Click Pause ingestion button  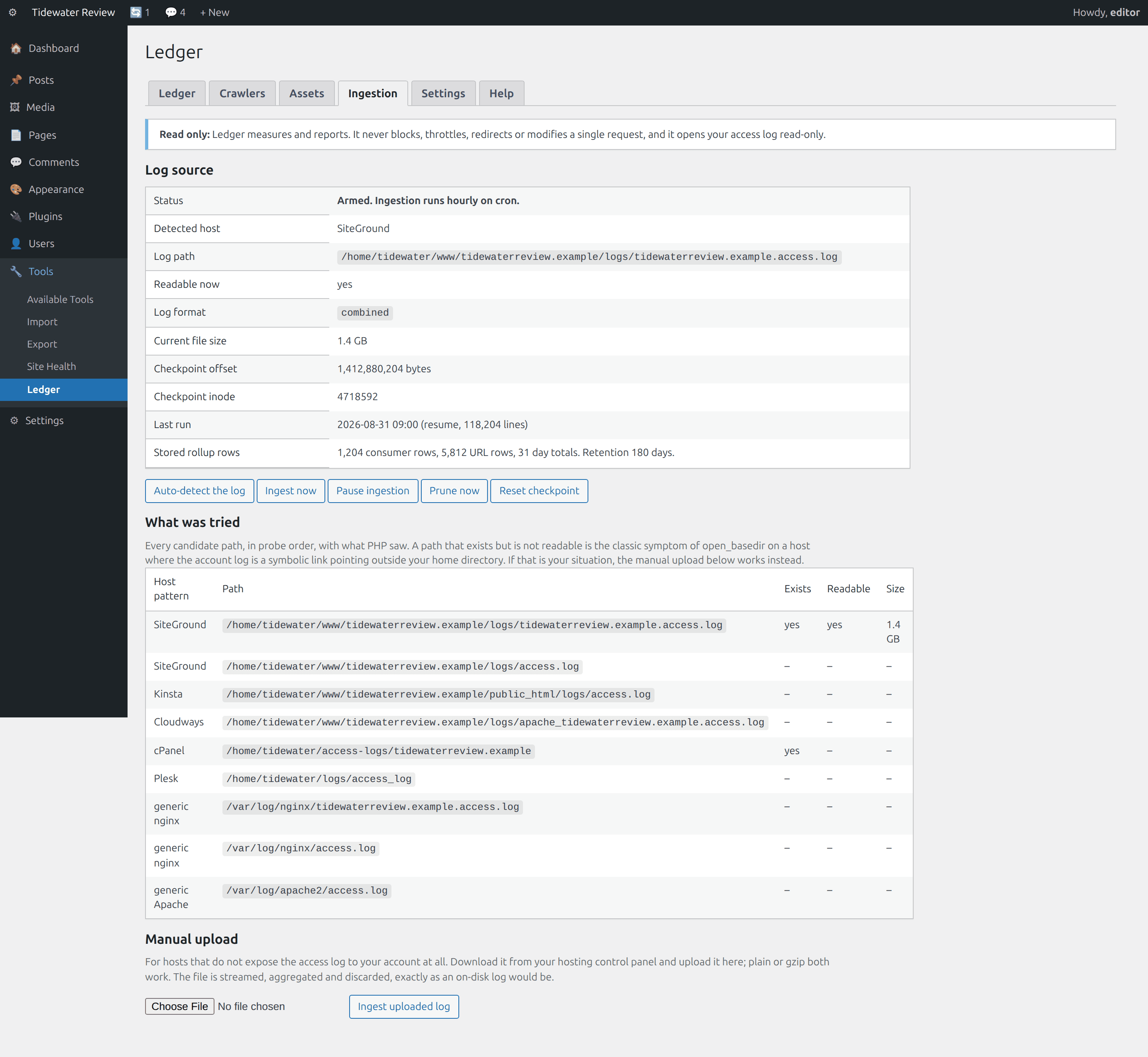coord(373,491)
